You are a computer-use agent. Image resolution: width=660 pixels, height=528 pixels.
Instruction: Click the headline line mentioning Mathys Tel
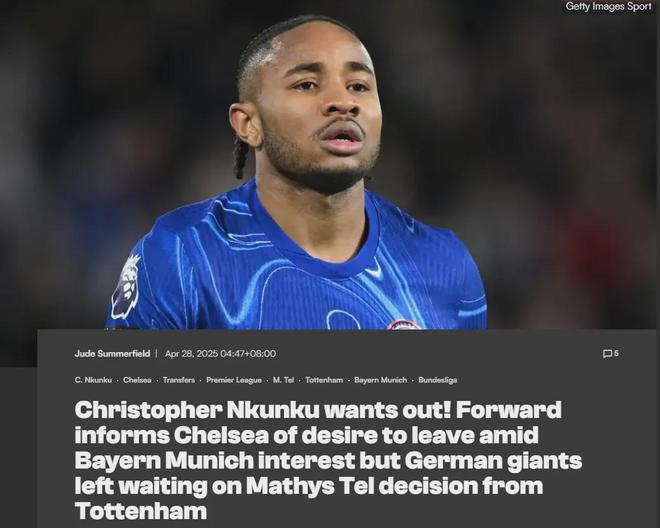tap(309, 485)
